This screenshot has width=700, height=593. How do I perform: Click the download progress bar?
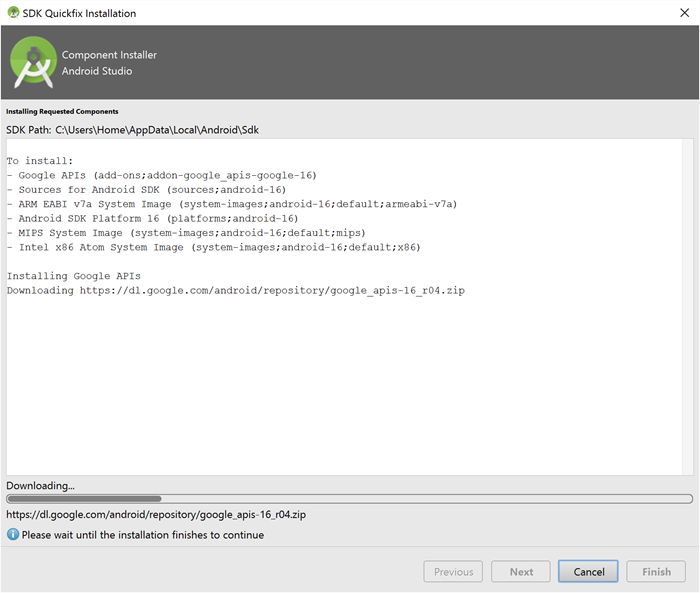pyautogui.click(x=350, y=499)
